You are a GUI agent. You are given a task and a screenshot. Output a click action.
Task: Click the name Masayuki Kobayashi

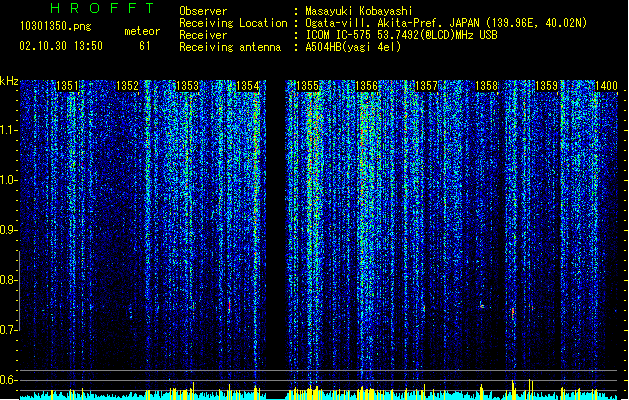click(x=359, y=11)
